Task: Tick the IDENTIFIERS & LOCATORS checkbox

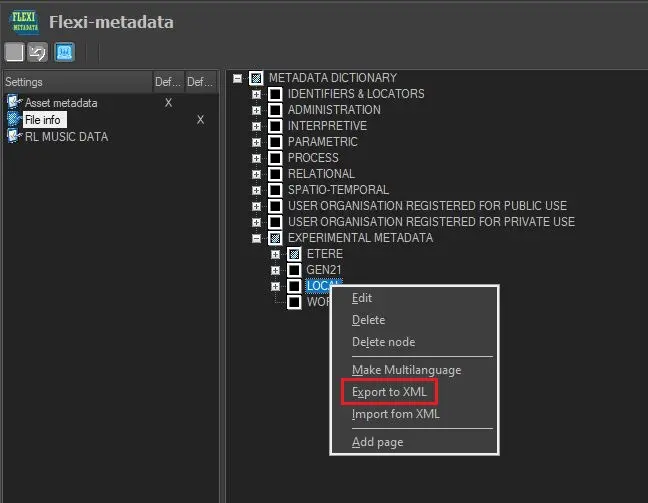Action: click(x=275, y=94)
